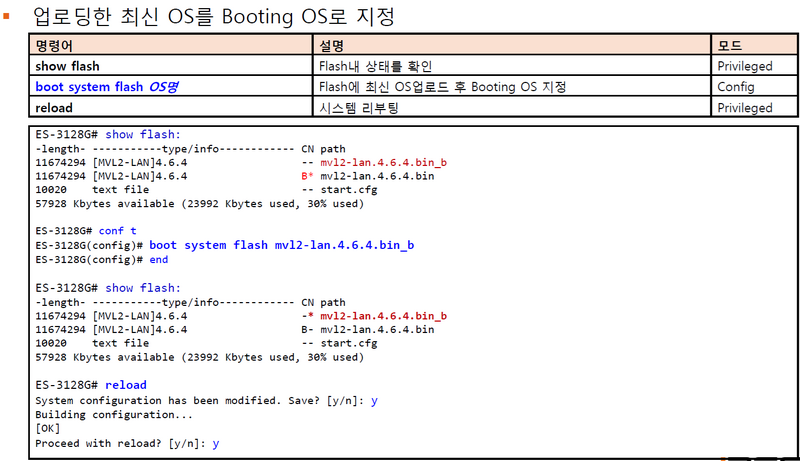Click the 'boot system flash OS명' command cell
The width and height of the screenshot is (800, 461).
click(x=171, y=87)
